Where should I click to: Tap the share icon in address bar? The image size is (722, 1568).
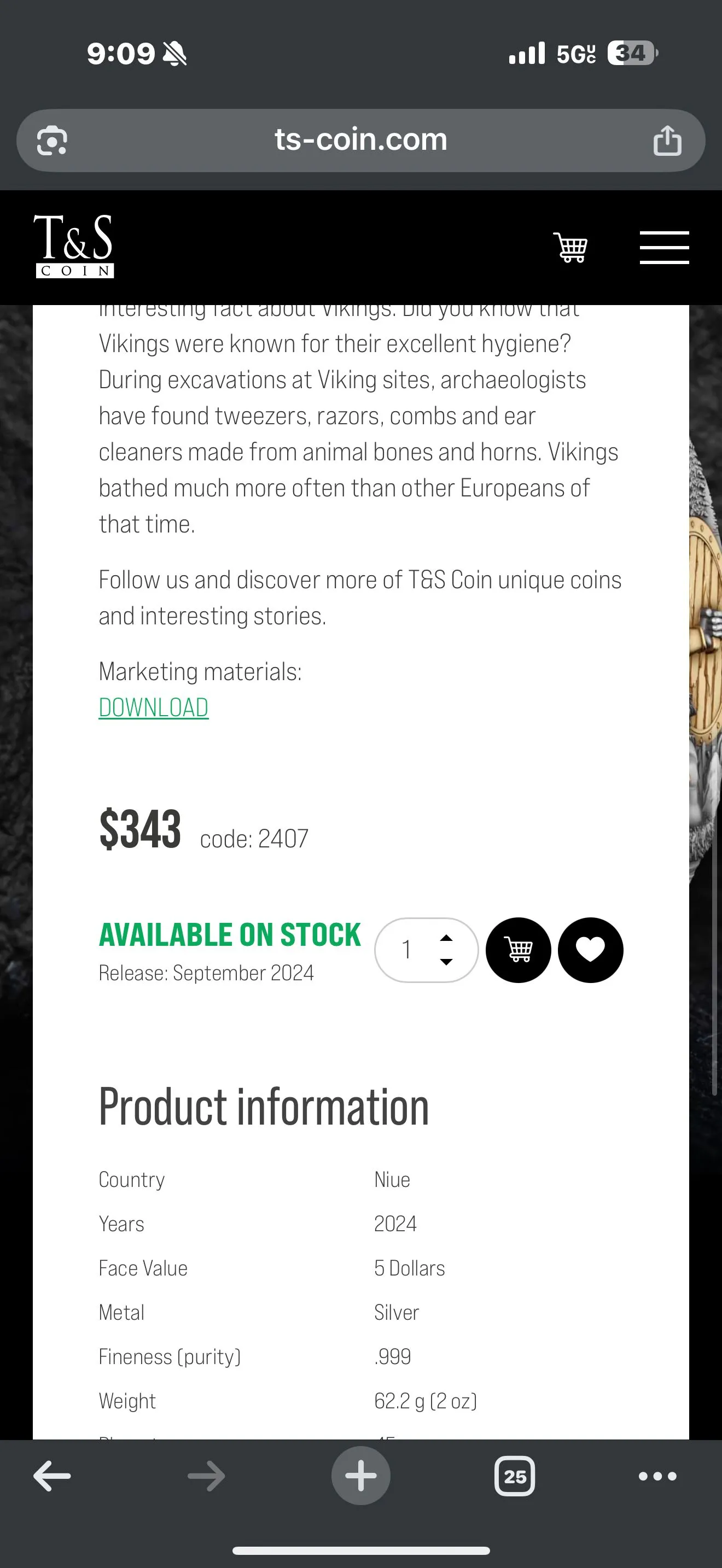[667, 141]
